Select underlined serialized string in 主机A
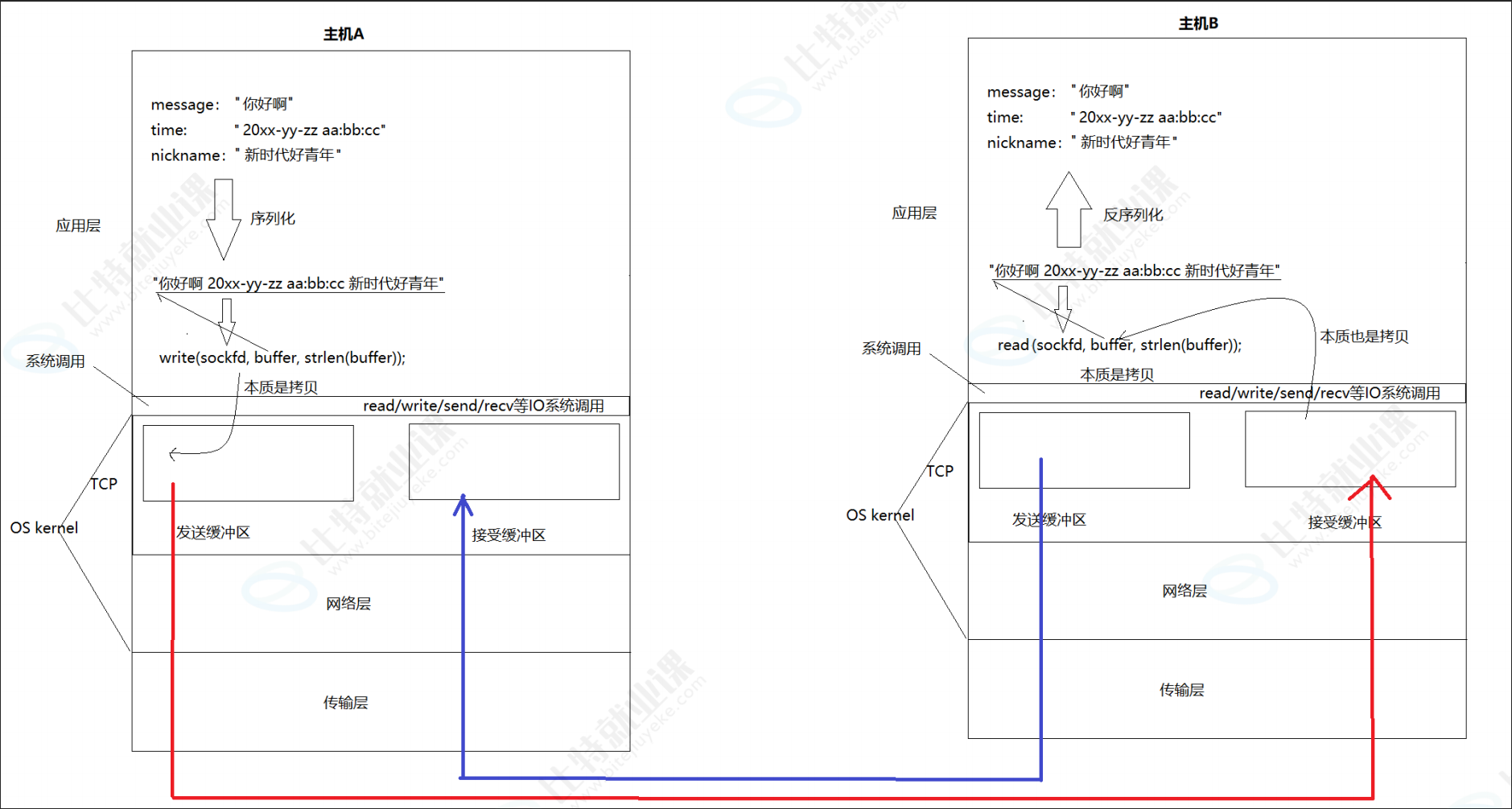 click(299, 283)
